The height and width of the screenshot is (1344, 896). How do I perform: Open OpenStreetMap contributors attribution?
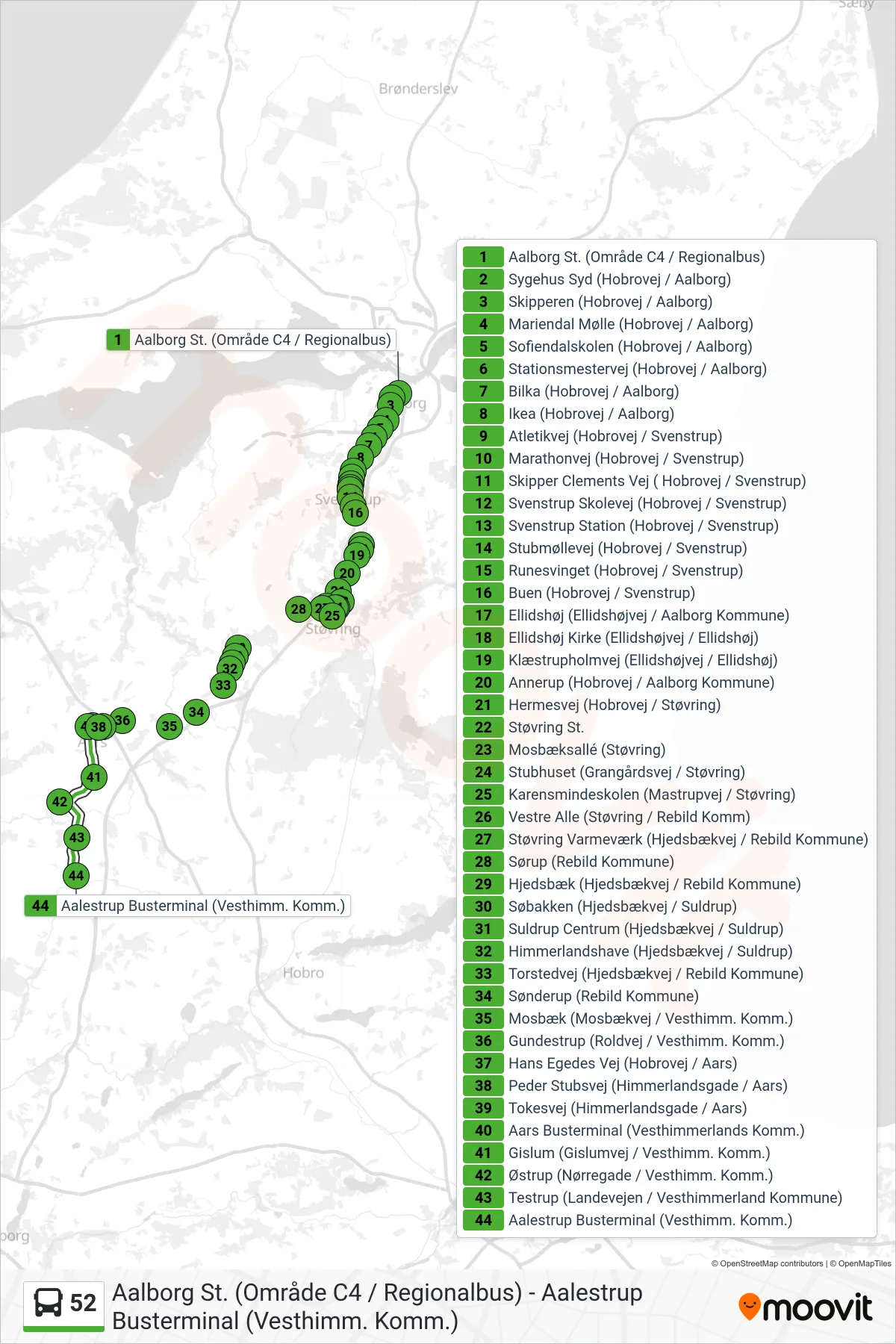[767, 1263]
